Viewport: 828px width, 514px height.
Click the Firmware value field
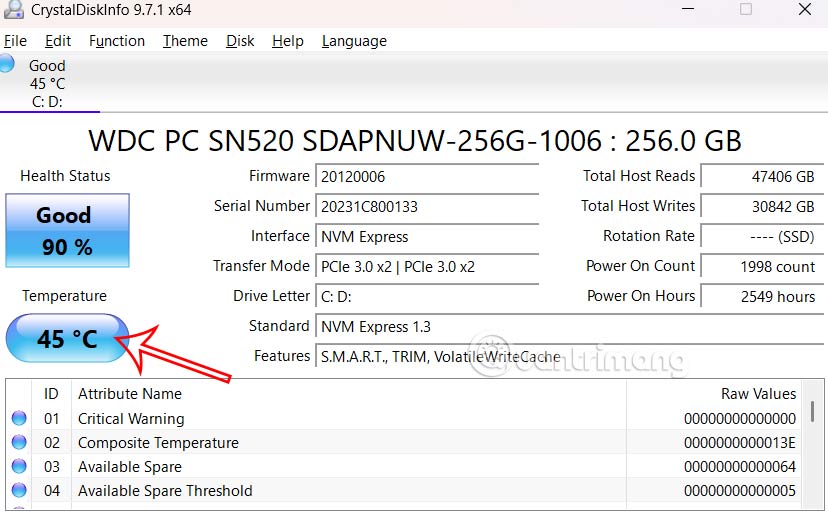click(426, 177)
